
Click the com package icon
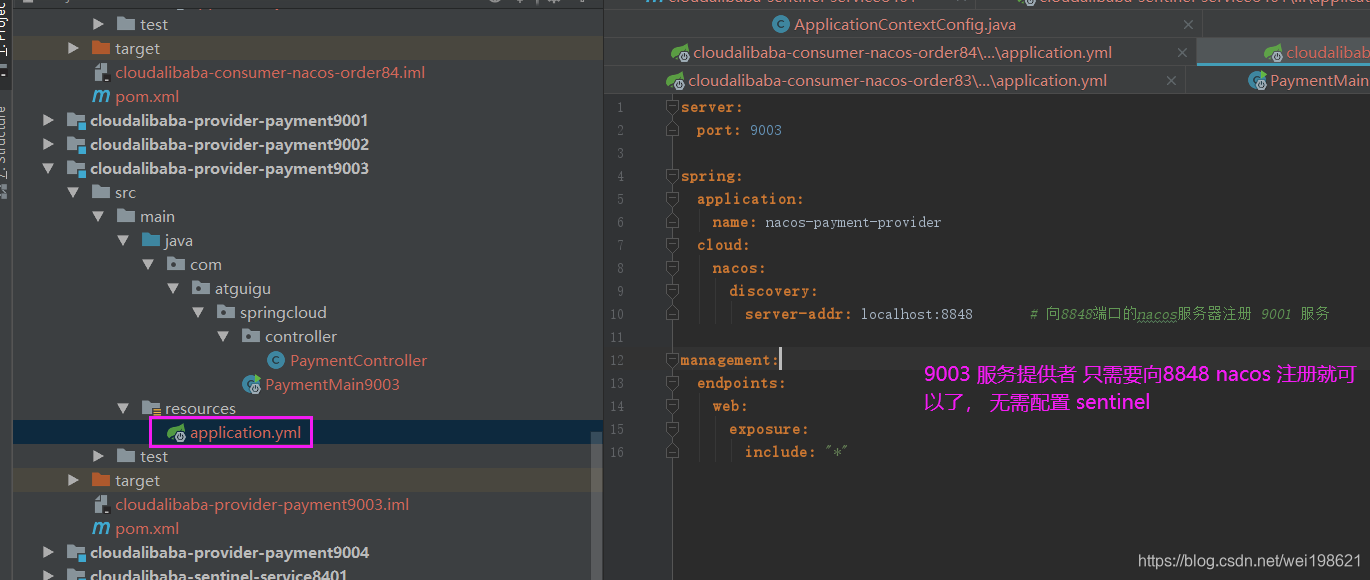176,264
